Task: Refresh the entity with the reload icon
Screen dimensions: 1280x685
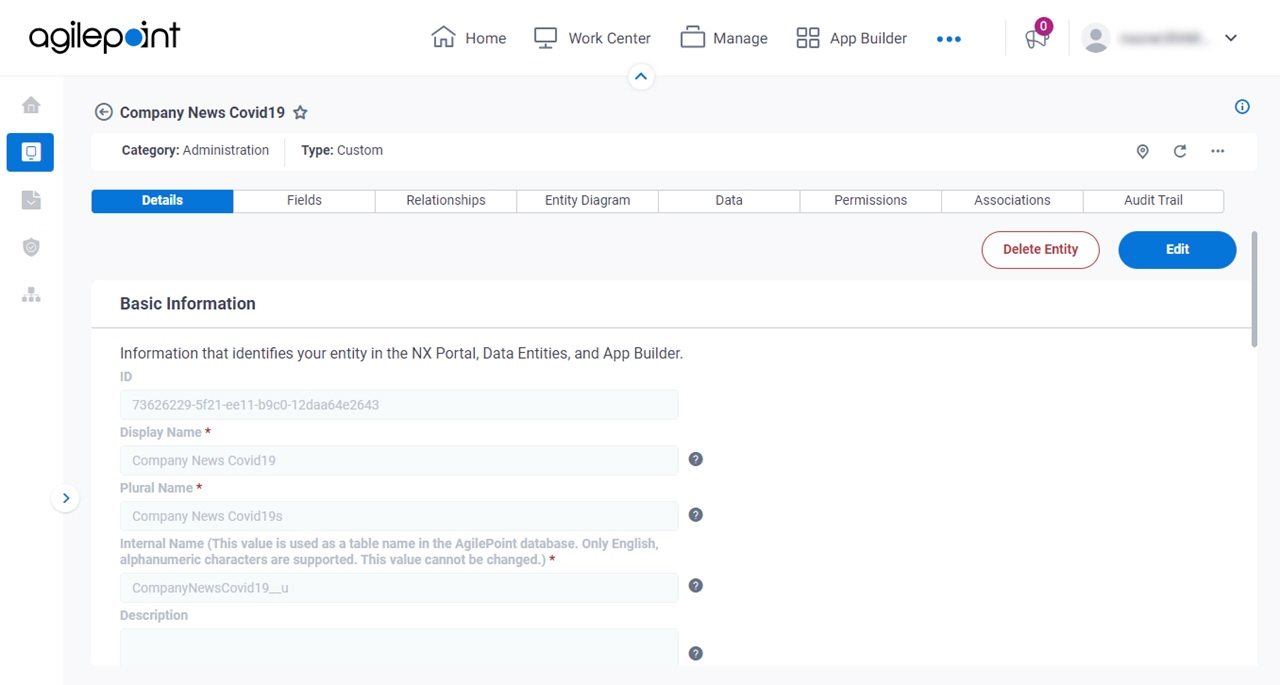Action: 1180,151
